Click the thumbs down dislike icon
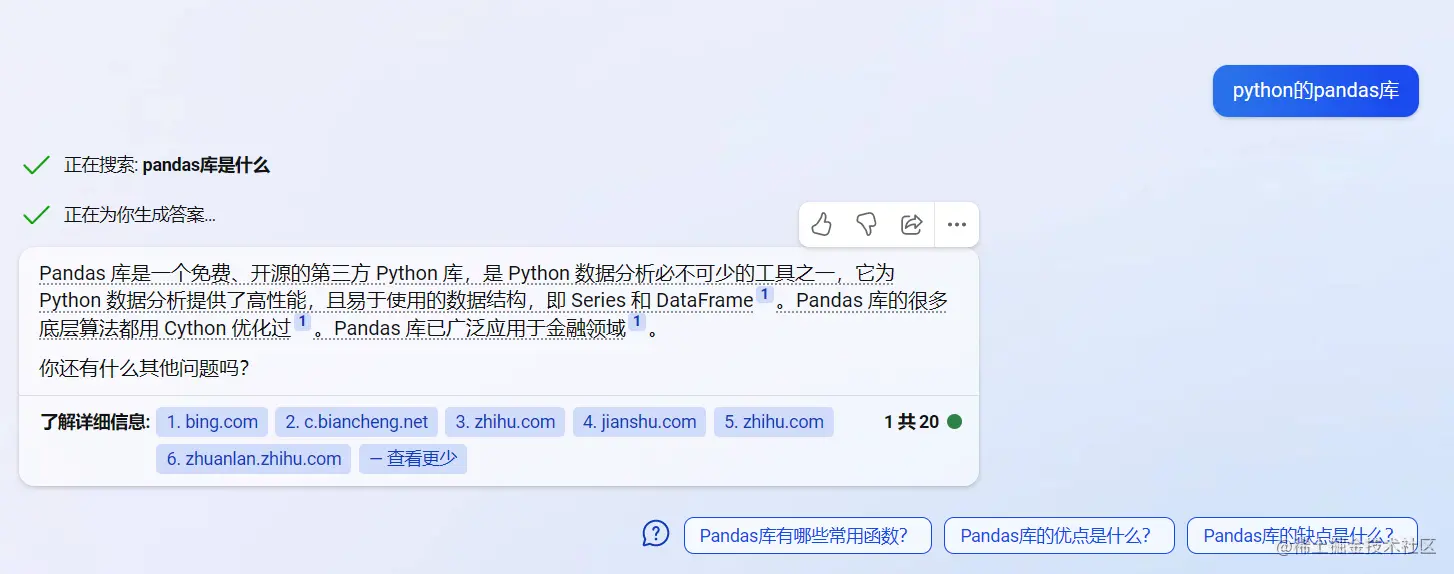Viewport: 1454px width, 574px height. coord(867,224)
